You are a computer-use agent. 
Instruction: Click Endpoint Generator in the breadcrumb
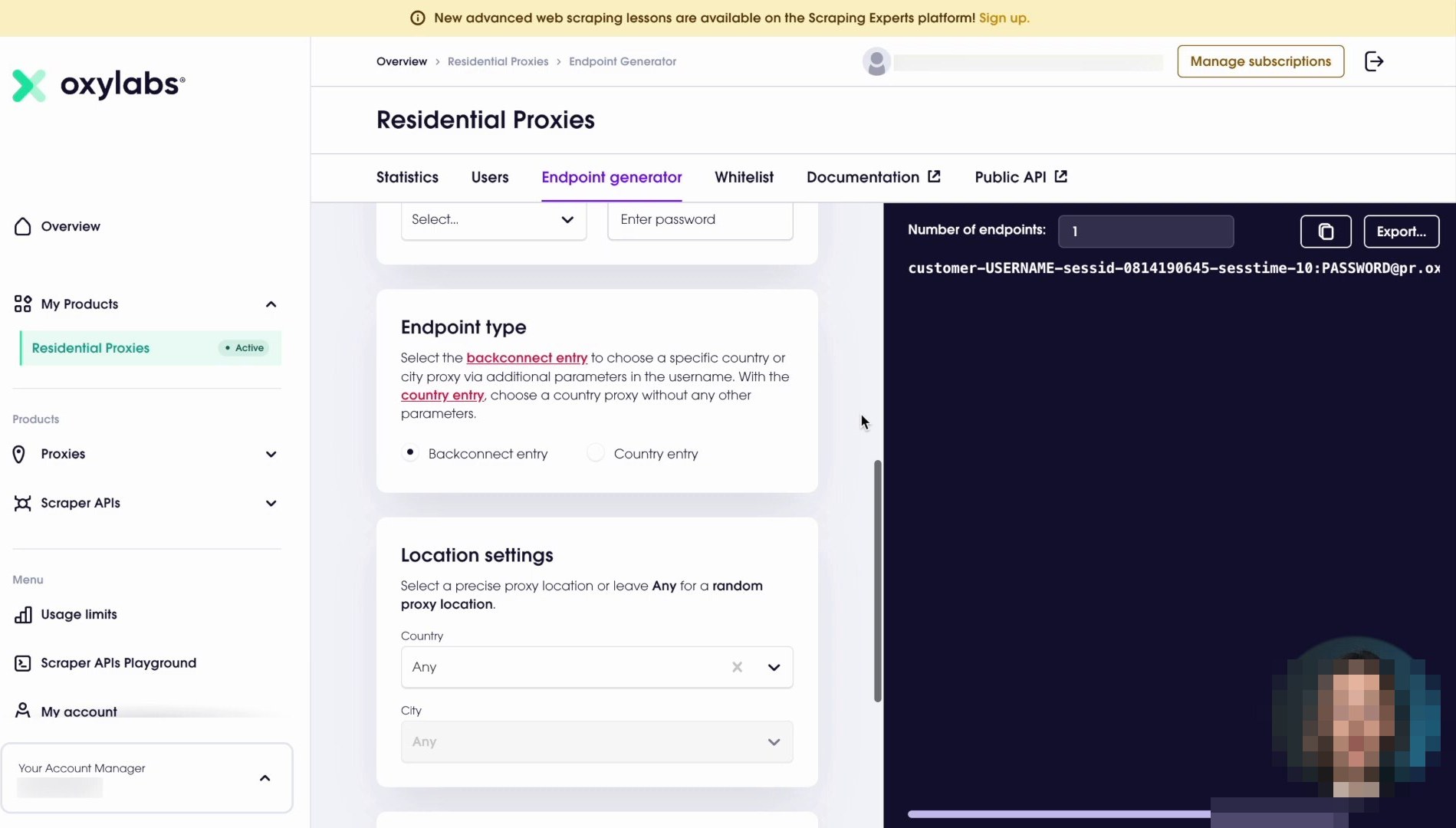click(x=623, y=61)
